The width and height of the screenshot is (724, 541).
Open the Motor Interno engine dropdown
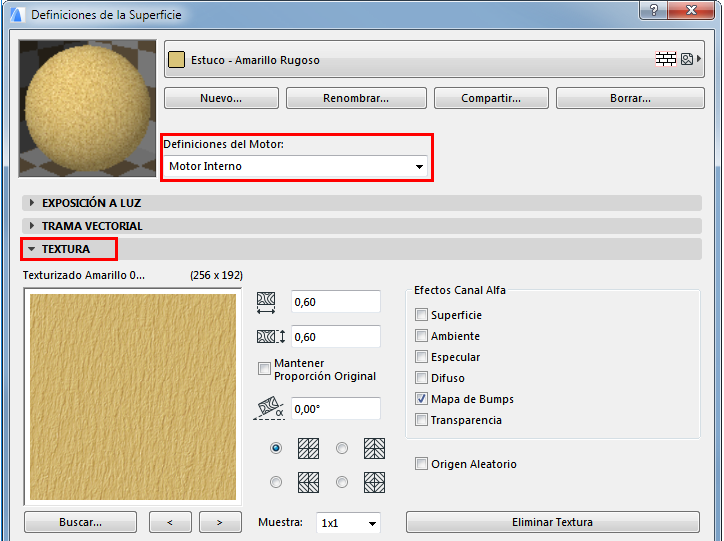(296, 166)
